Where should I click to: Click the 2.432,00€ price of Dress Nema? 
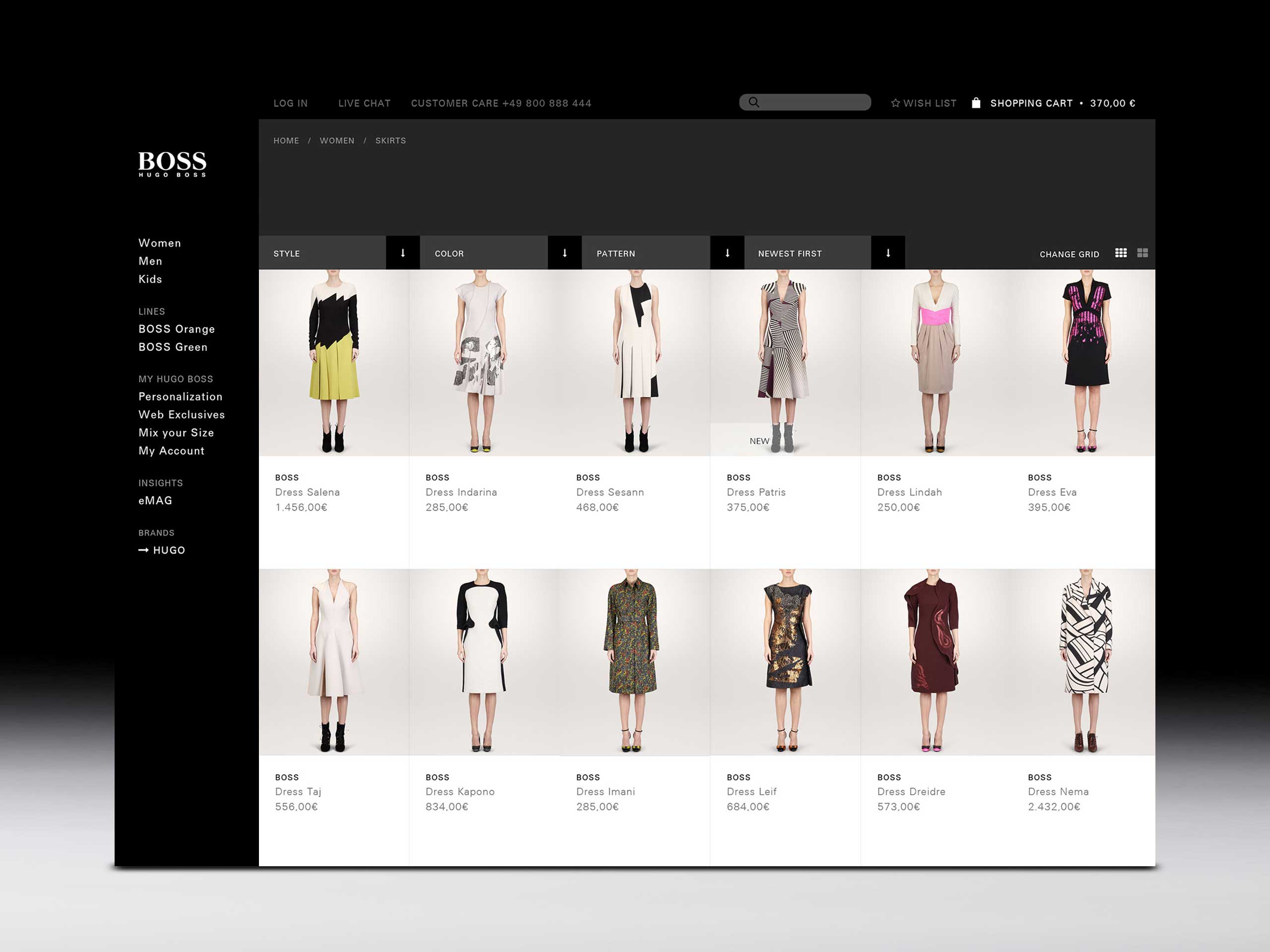click(1054, 807)
